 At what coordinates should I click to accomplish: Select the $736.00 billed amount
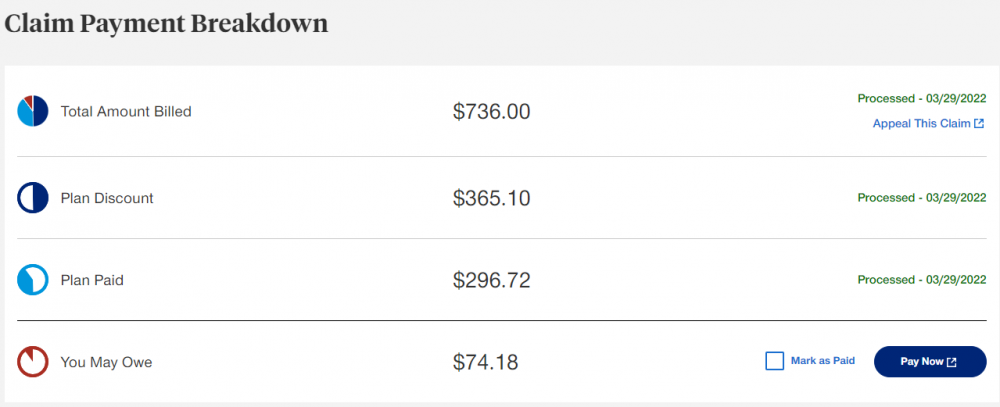tap(491, 111)
